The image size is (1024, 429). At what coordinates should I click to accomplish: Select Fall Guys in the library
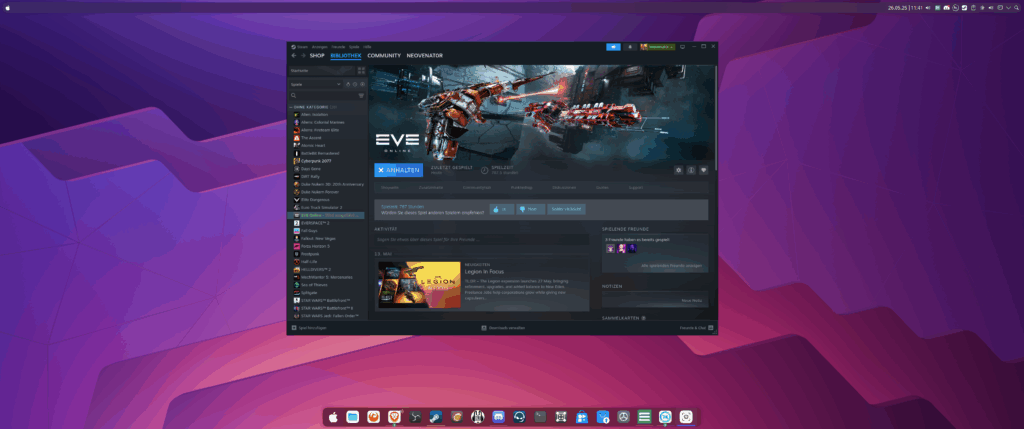310,230
